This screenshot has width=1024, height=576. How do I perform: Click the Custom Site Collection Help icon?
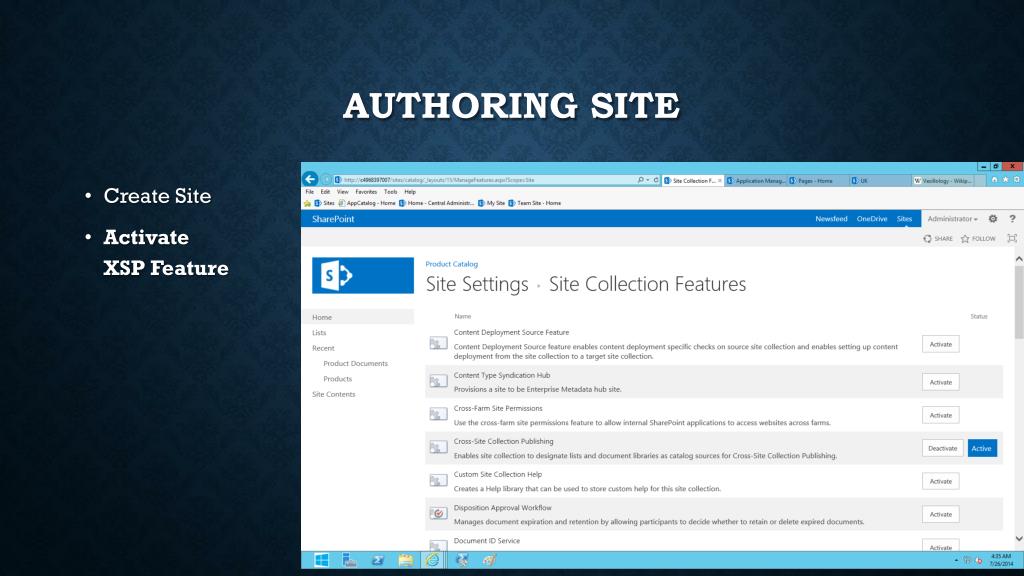[x=438, y=481]
